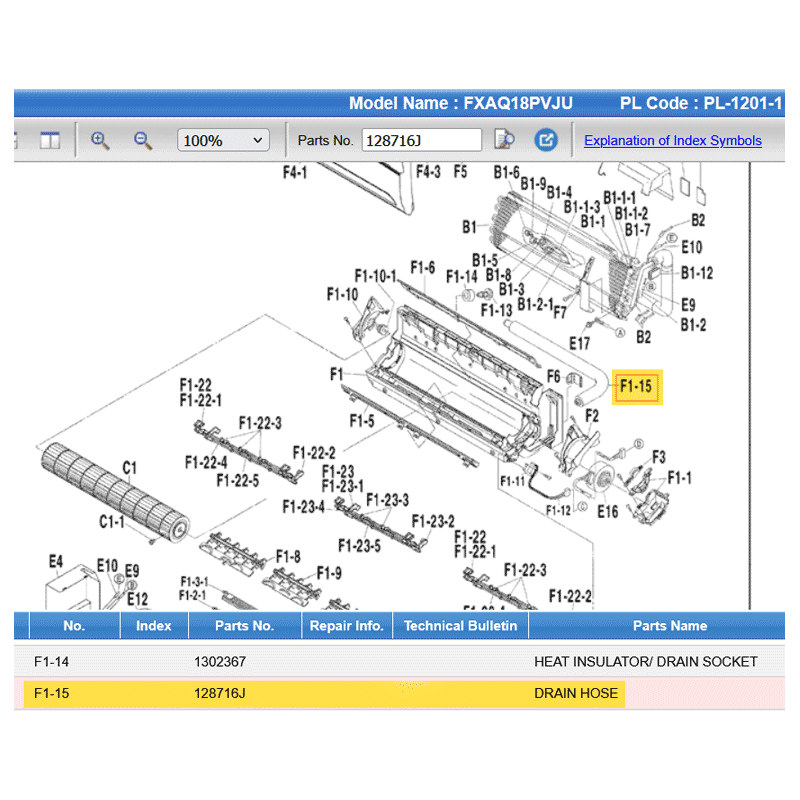Open the 100% zoom level dropdown

pyautogui.click(x=223, y=141)
